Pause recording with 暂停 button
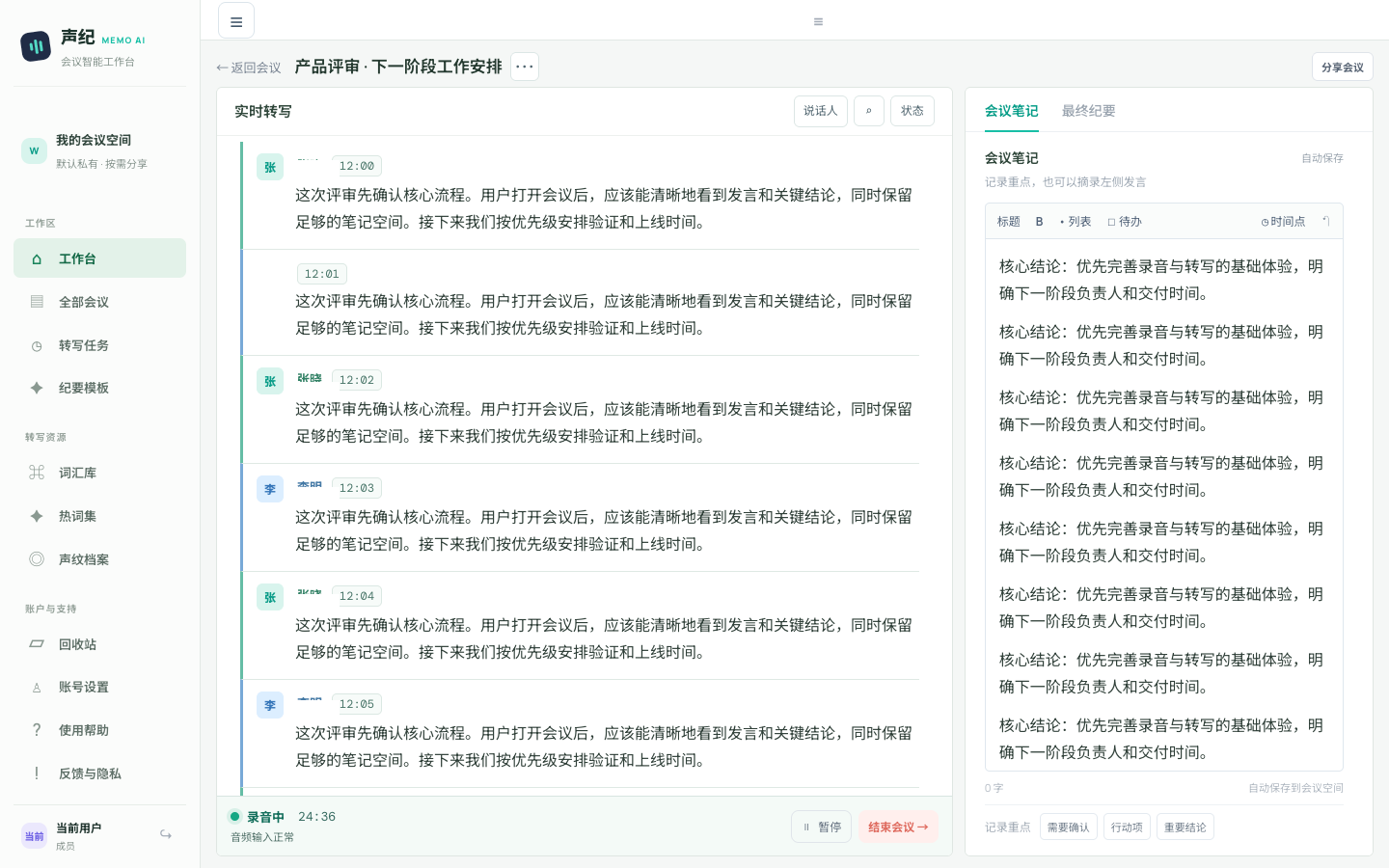 pyautogui.click(x=822, y=827)
